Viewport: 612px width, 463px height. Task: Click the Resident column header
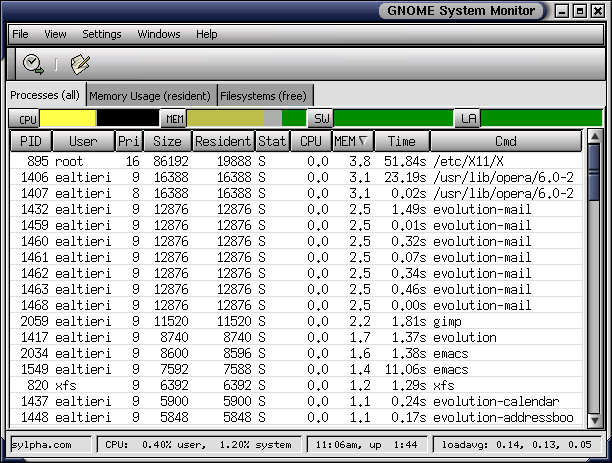[x=223, y=142]
